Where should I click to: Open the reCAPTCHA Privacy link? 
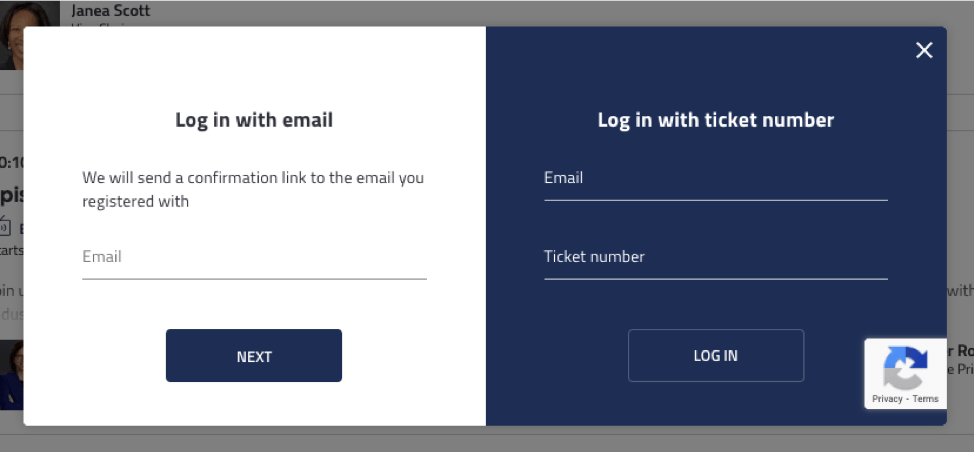click(887, 399)
